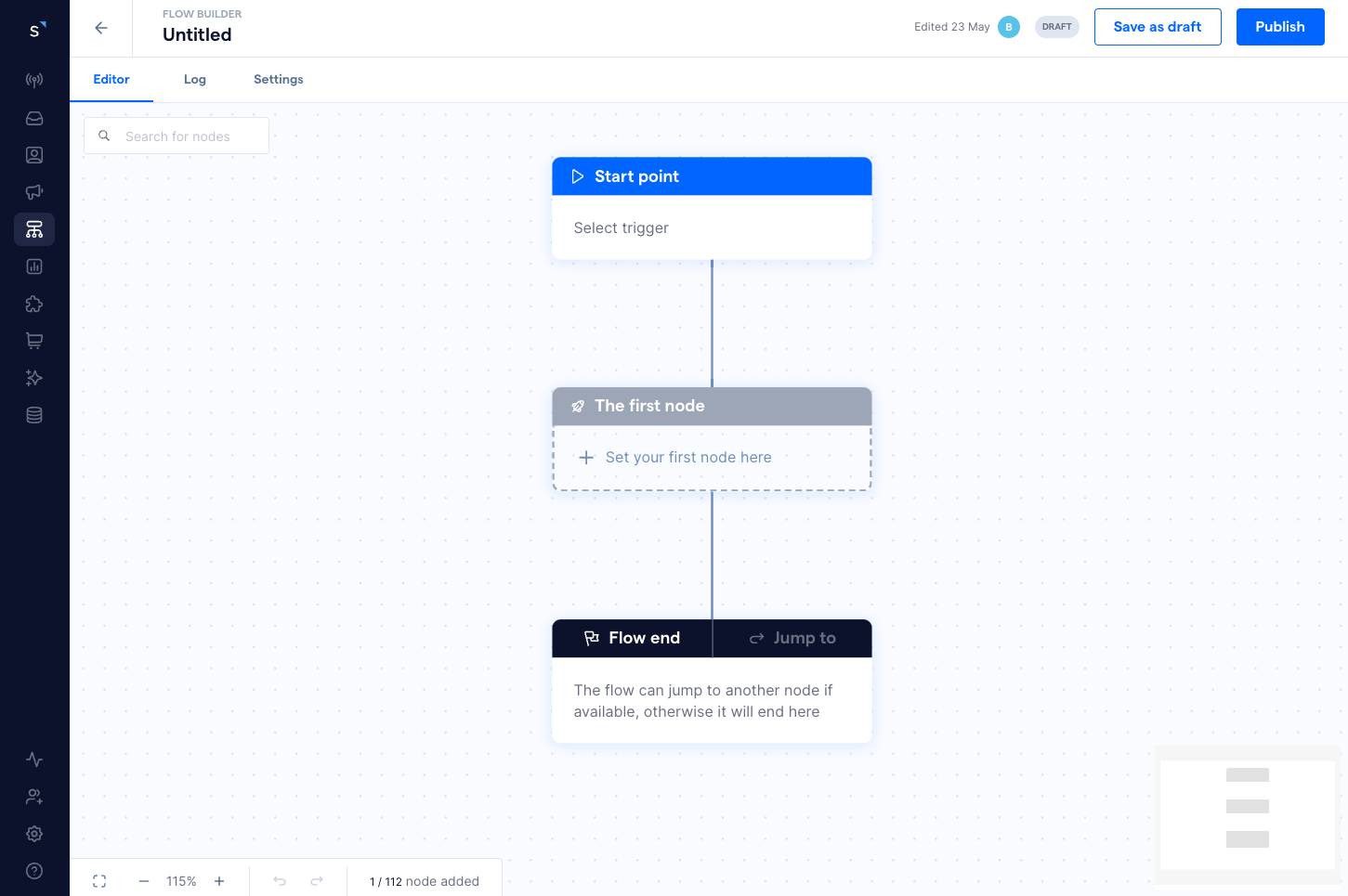1348x896 pixels.
Task: Open the broadcast channels sidebar icon
Action: point(34,81)
